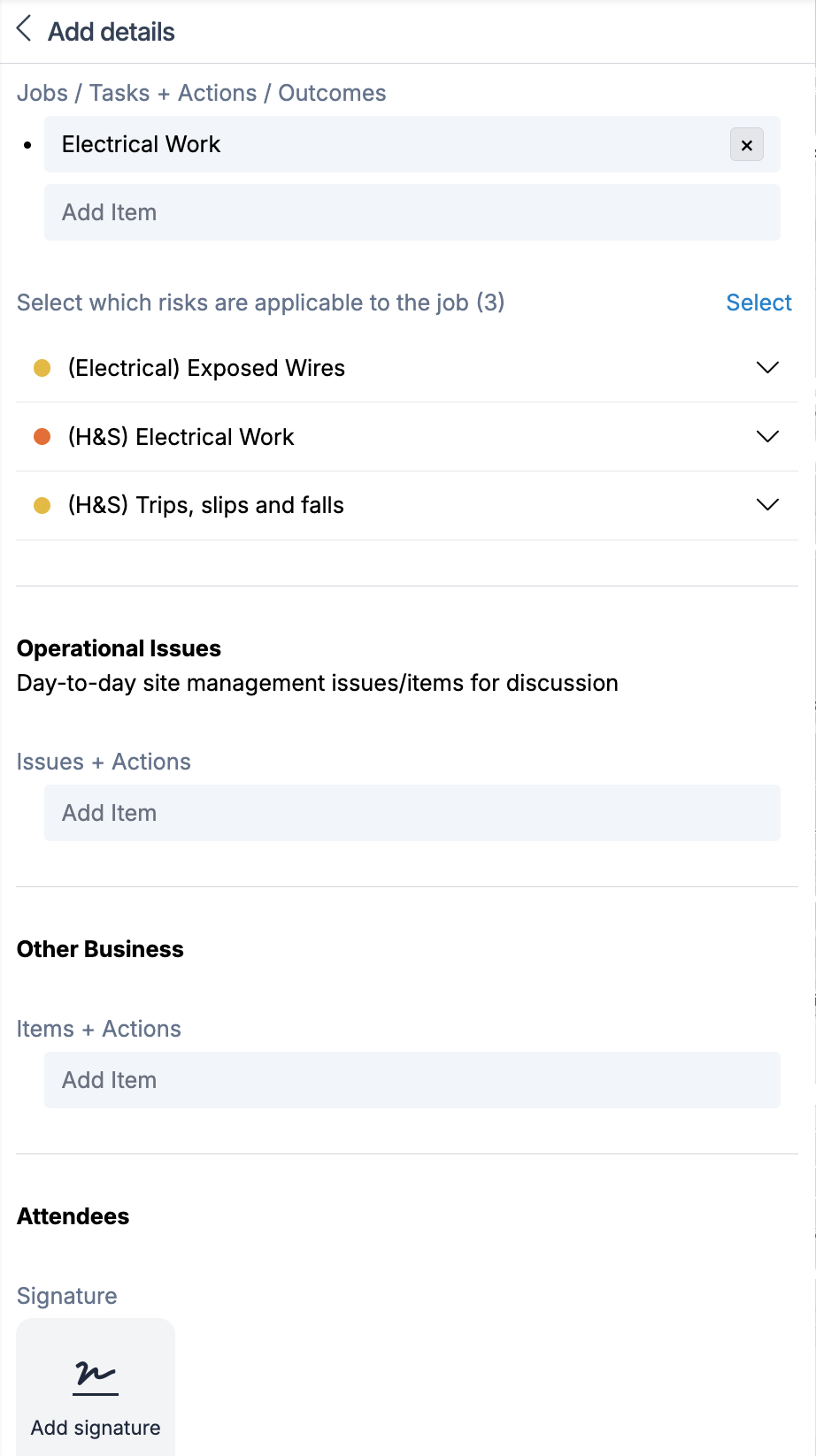Remove the Electrical Work item

(746, 145)
